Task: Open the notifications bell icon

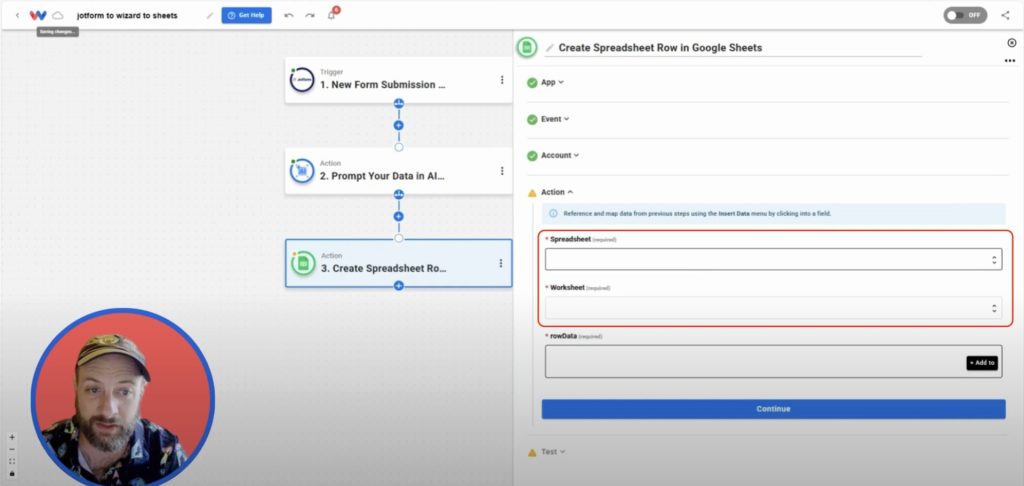Action: point(332,14)
